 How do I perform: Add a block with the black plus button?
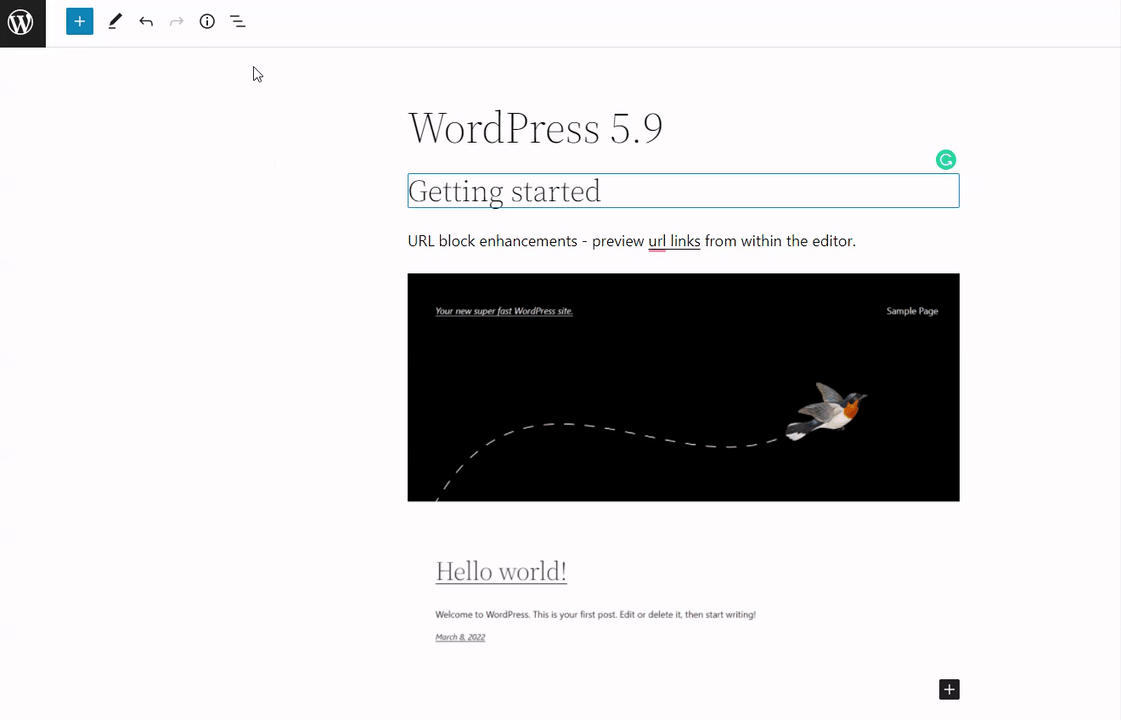[x=949, y=689]
